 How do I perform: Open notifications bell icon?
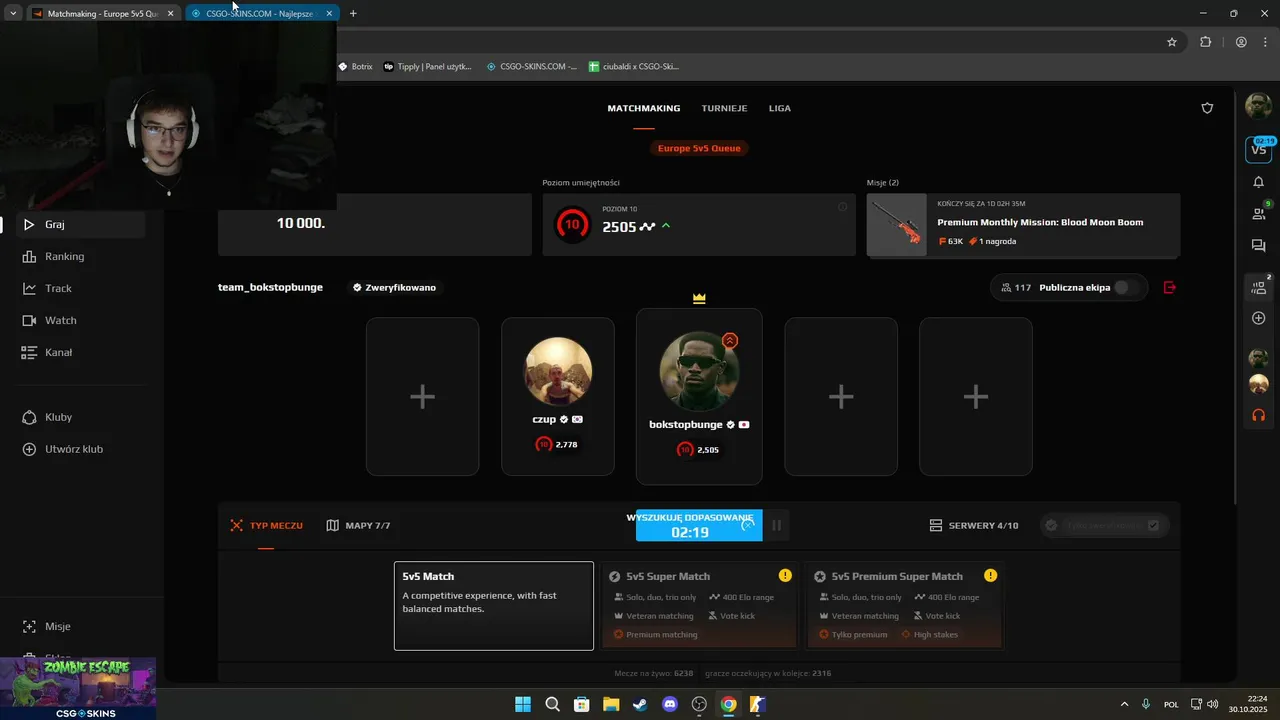pyautogui.click(x=1258, y=182)
